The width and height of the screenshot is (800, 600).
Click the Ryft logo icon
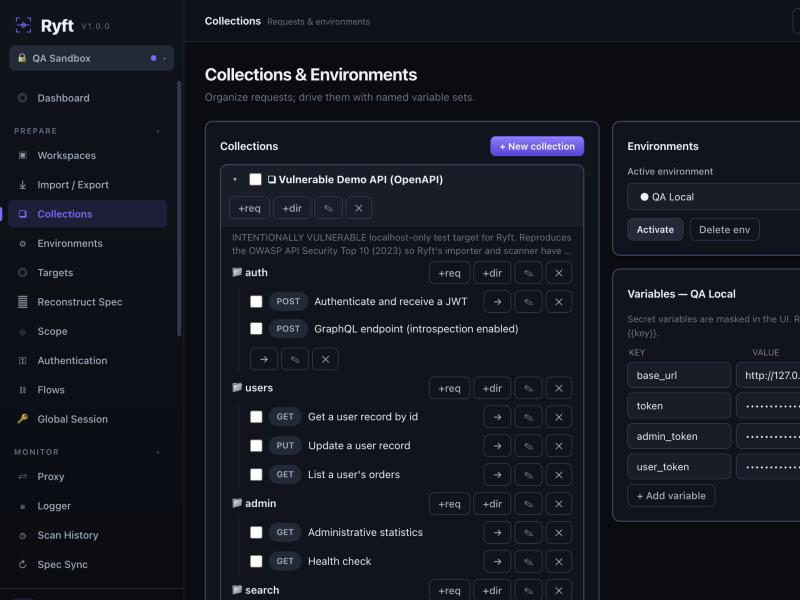coord(23,24)
